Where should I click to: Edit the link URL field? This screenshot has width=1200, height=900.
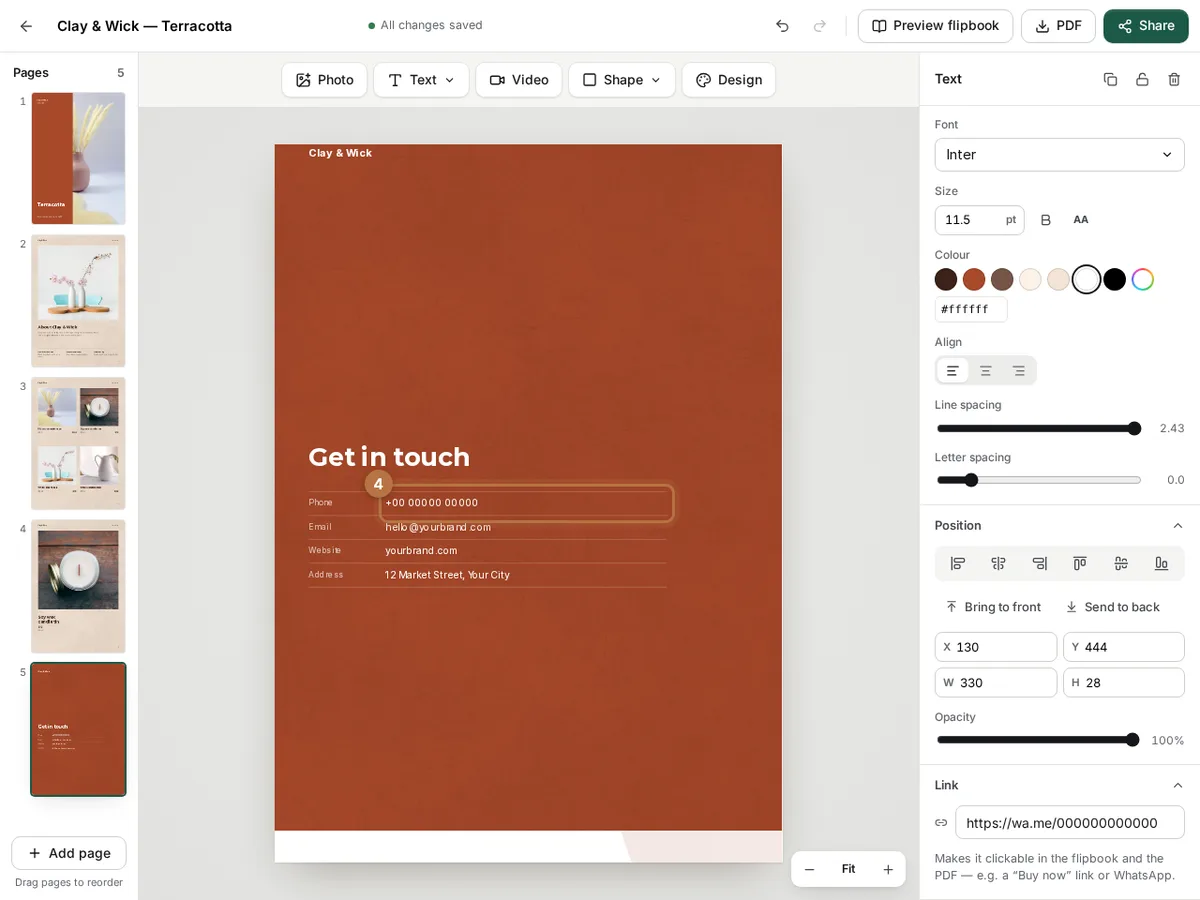click(x=1070, y=823)
